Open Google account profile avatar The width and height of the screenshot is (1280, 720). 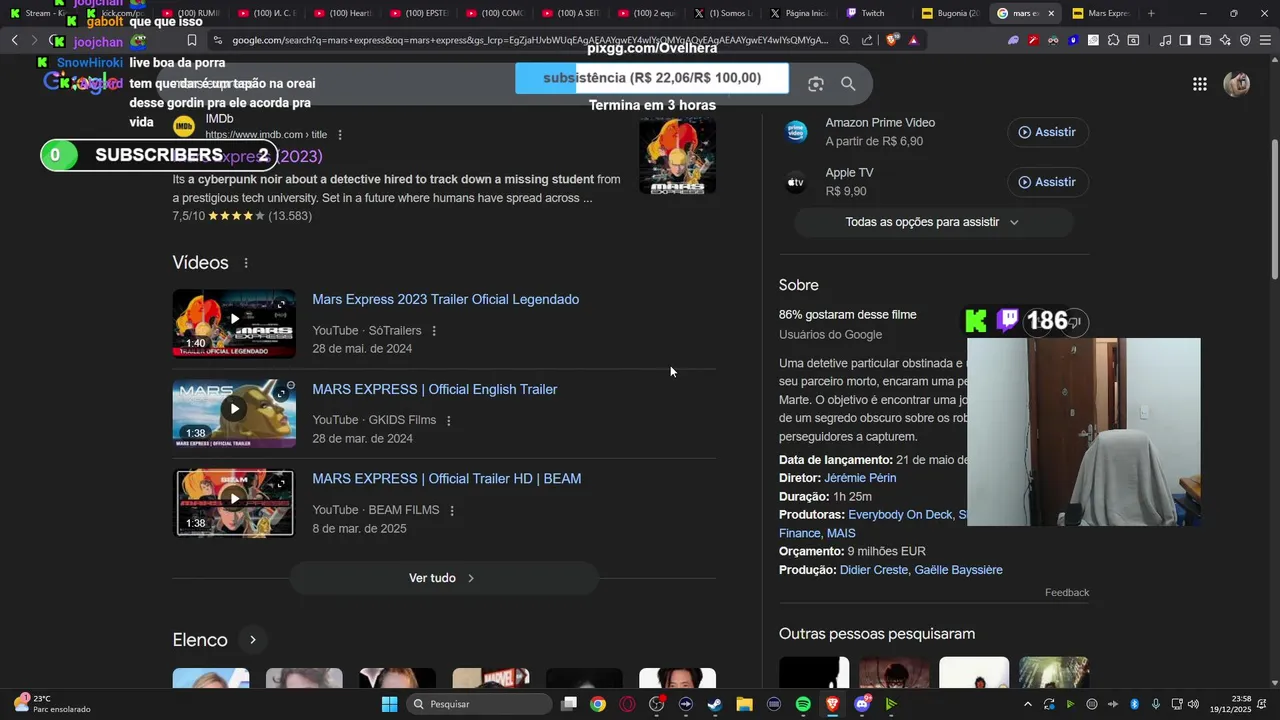tap(1237, 84)
